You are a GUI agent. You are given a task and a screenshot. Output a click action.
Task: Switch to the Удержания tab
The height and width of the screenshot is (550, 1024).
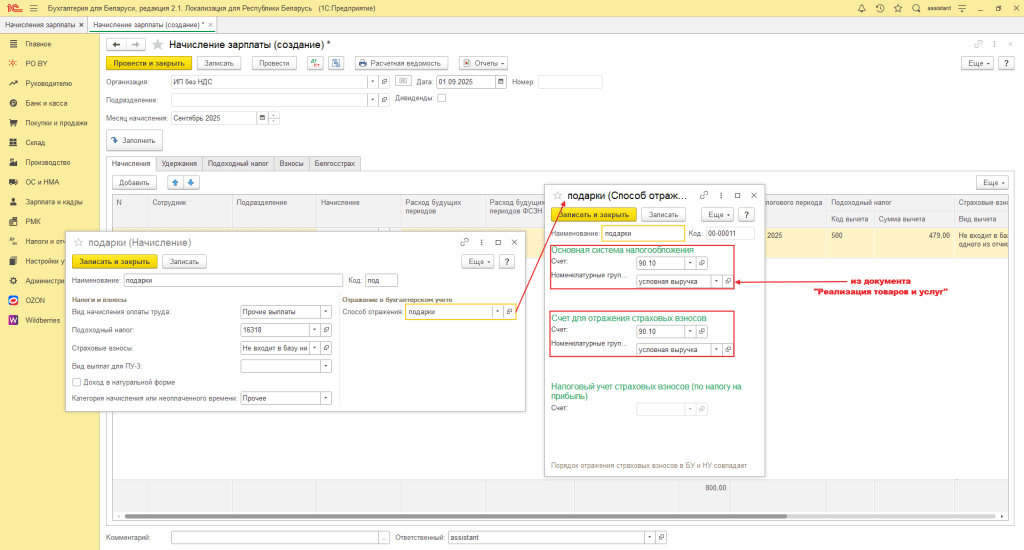click(179, 163)
